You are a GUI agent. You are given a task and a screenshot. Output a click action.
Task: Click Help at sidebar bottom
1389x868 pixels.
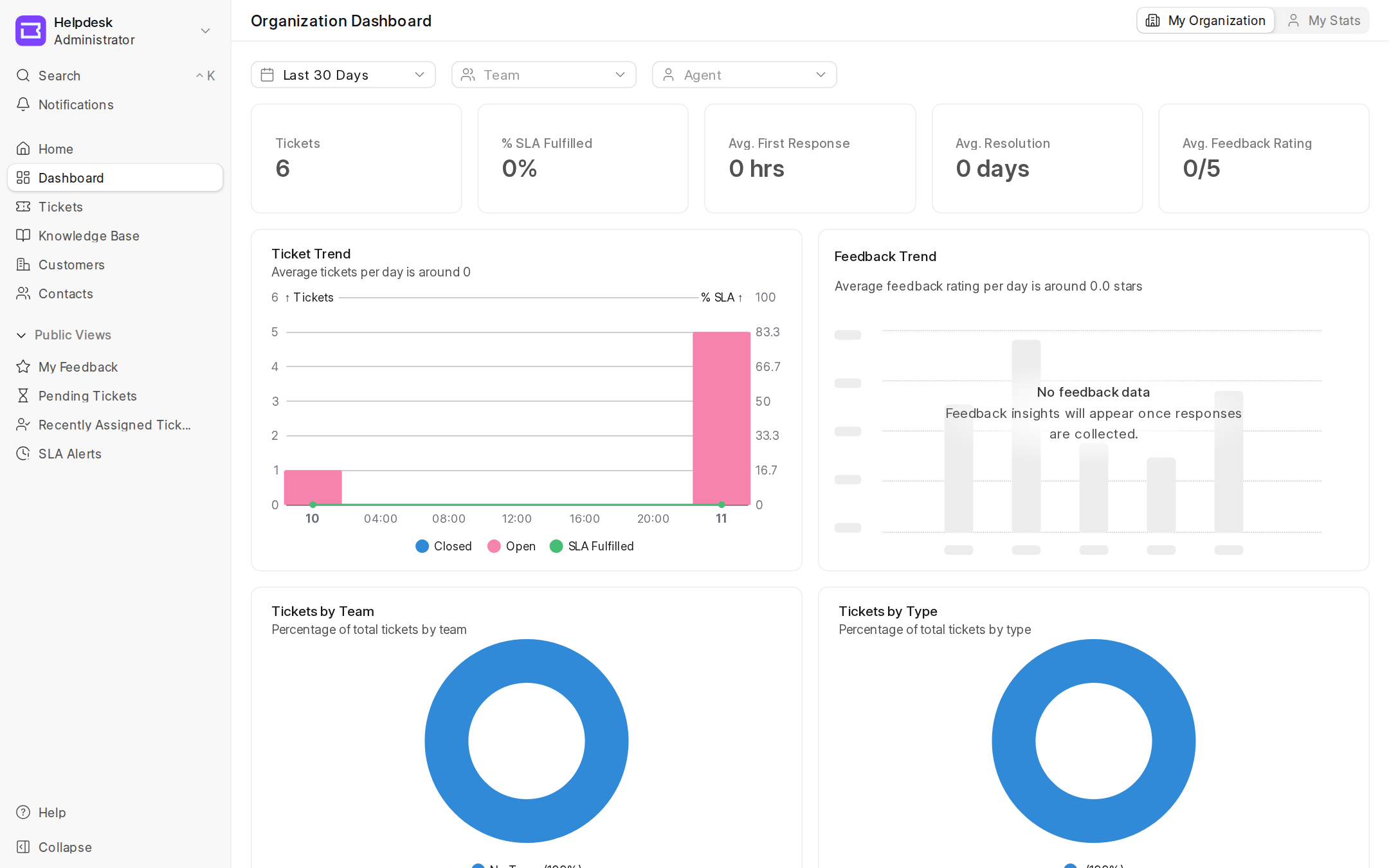tap(115, 812)
